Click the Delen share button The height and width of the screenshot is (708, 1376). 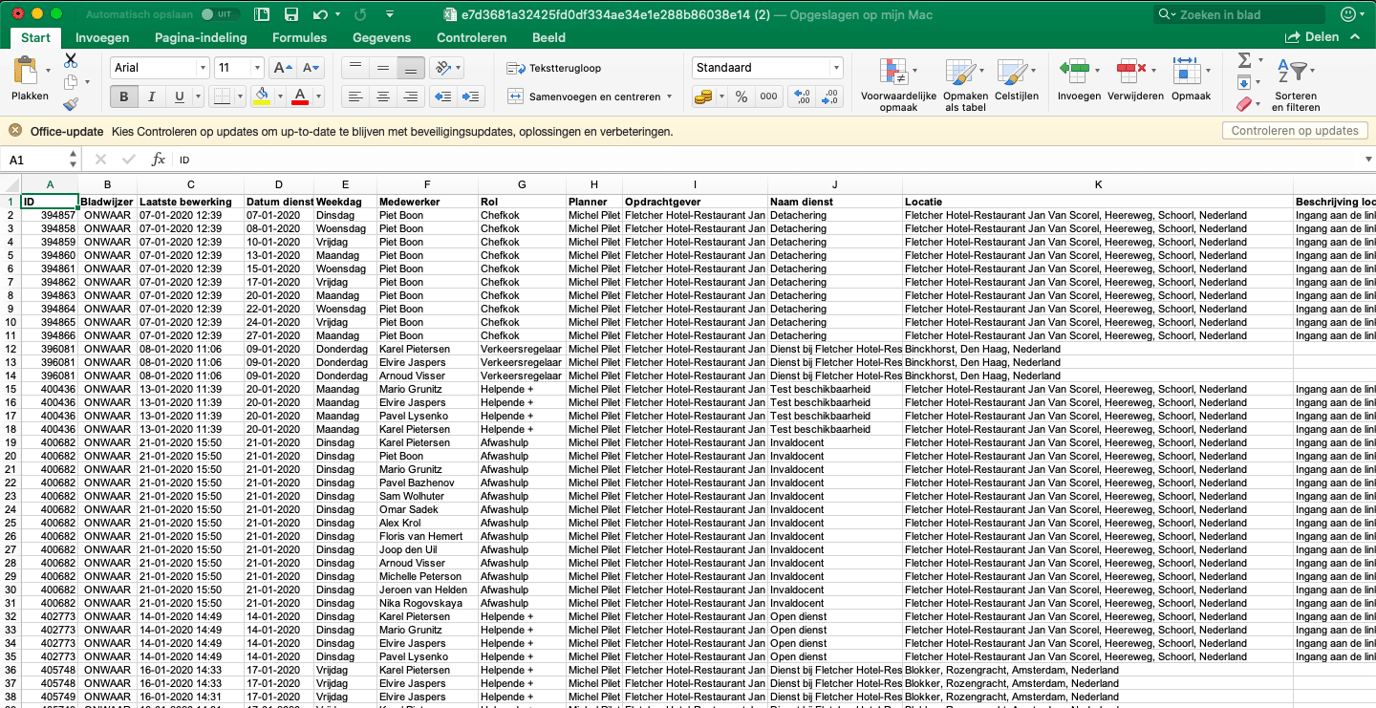coord(1312,37)
